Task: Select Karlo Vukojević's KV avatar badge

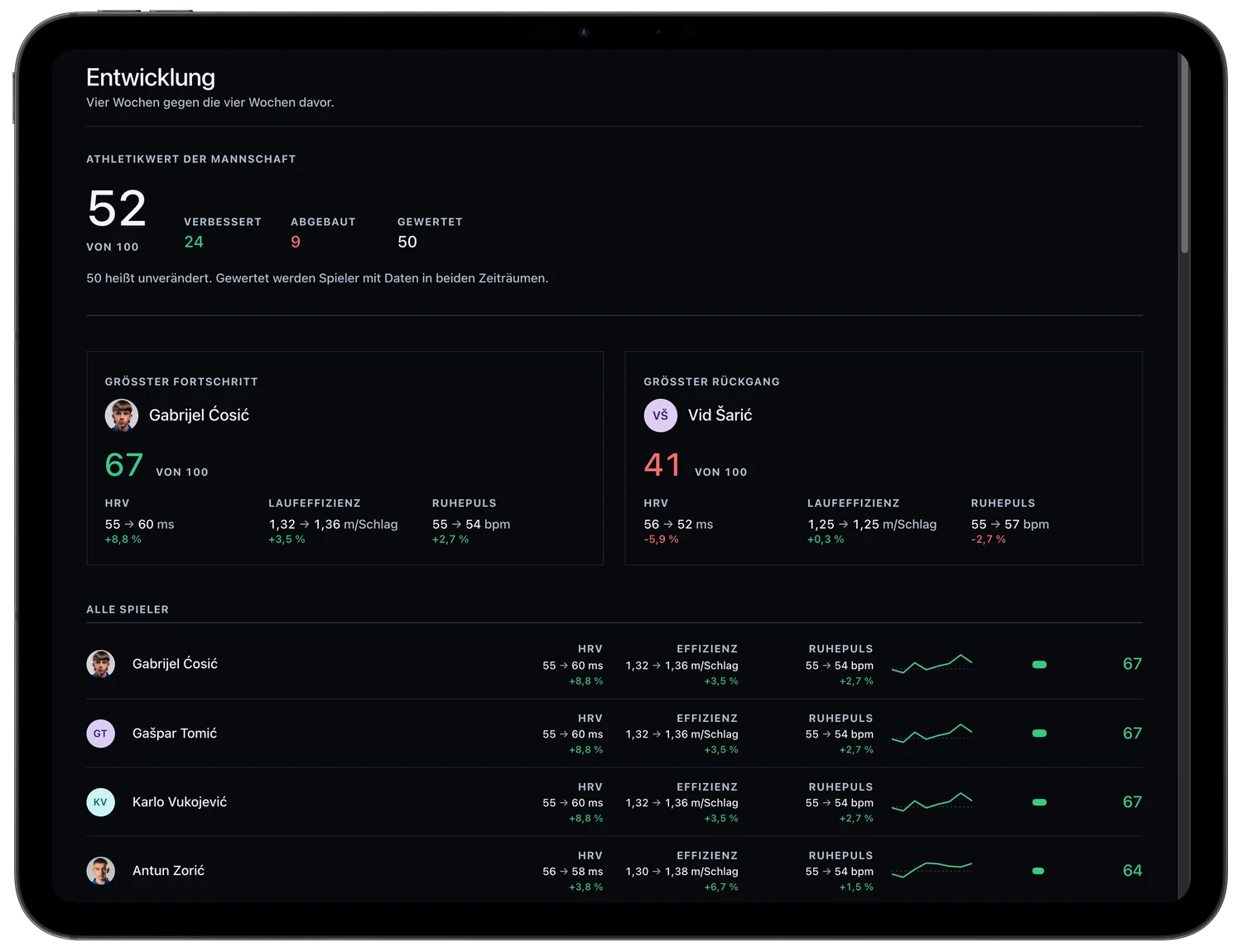Action: point(100,802)
